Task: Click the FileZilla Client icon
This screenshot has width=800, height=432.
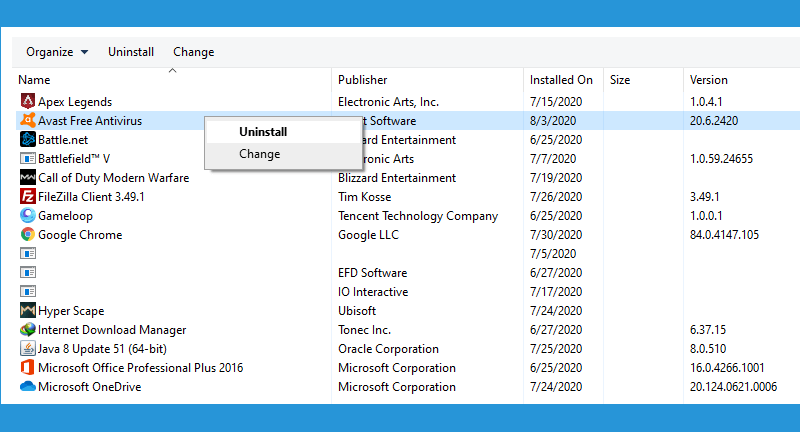Action: 28,196
